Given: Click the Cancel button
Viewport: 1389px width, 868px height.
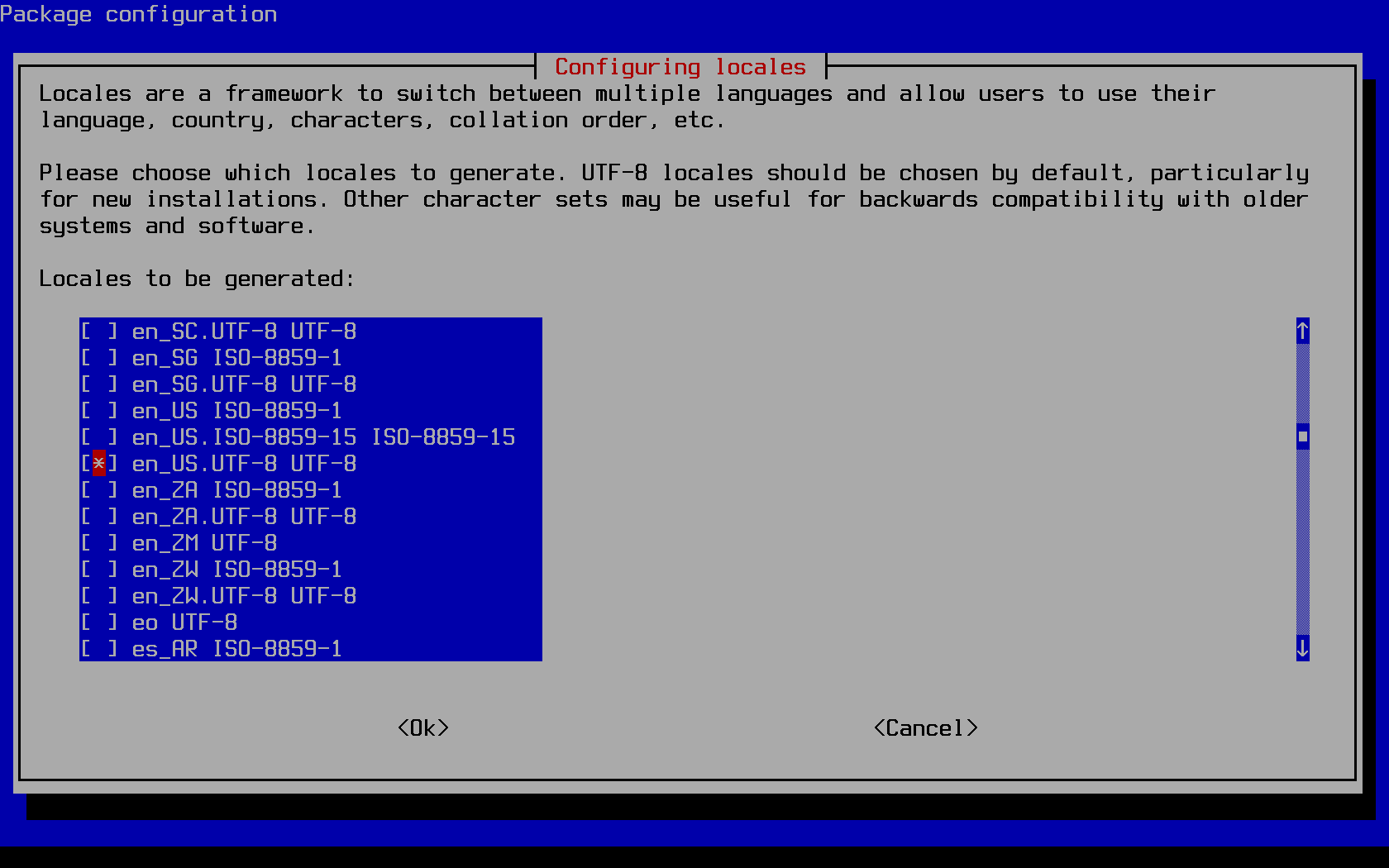Looking at the screenshot, I should pyautogui.click(x=926, y=727).
